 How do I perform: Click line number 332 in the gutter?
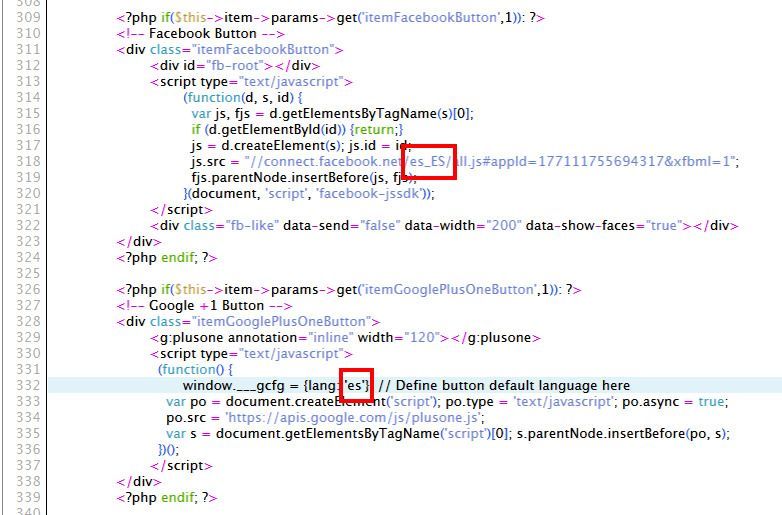coord(28,385)
